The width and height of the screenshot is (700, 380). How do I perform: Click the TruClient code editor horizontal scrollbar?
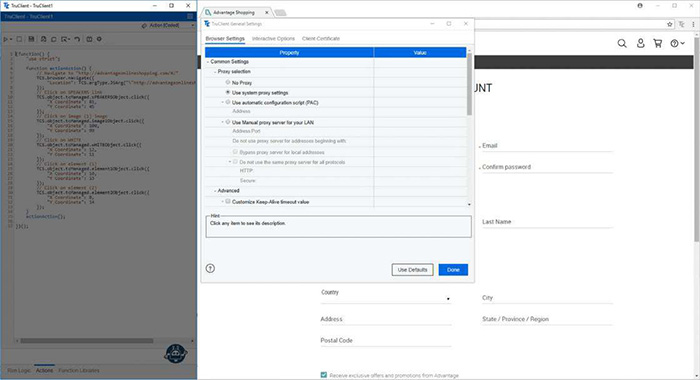pyautogui.click(x=87, y=341)
